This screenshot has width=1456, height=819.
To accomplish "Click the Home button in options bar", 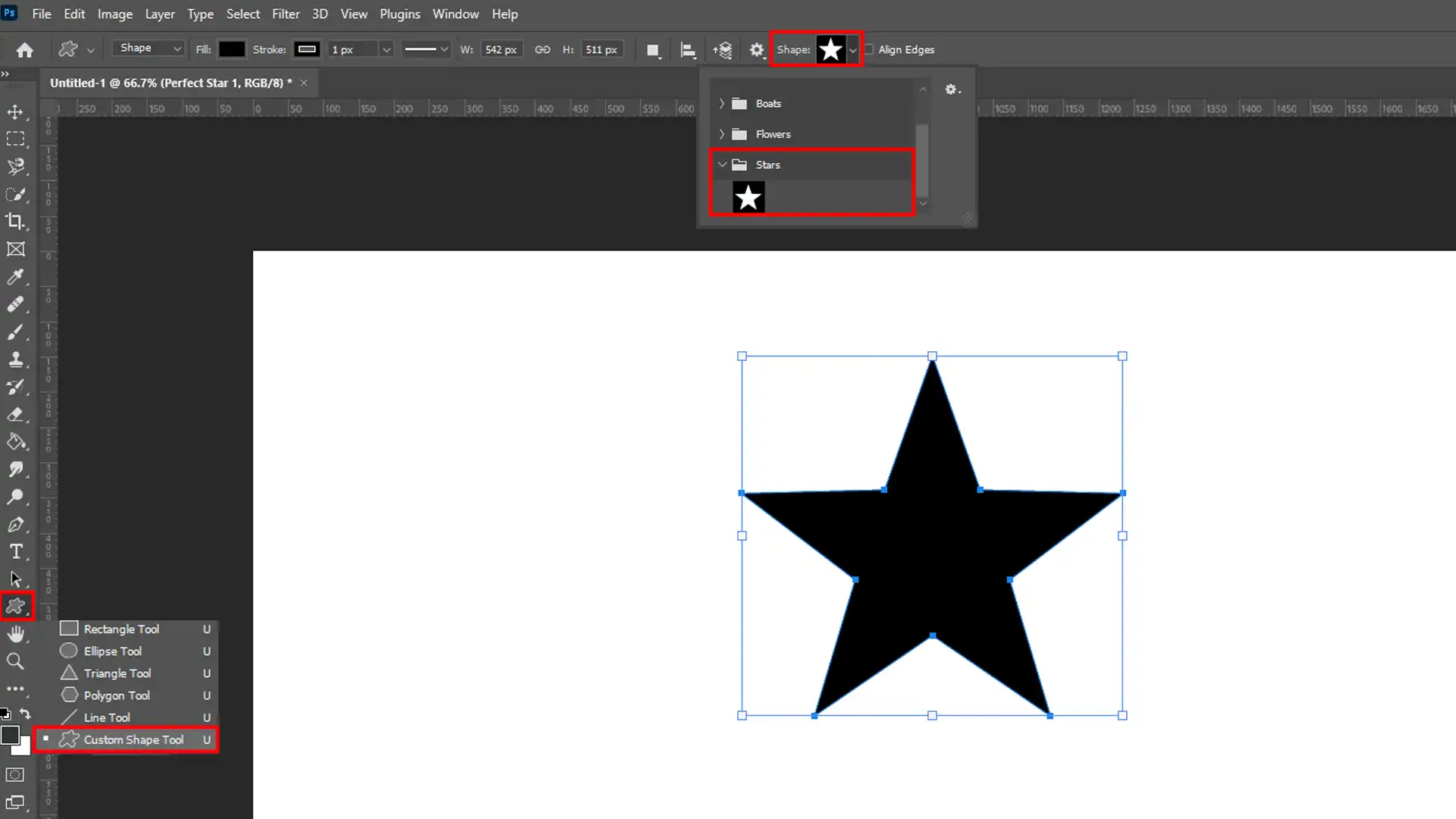I will point(25,50).
